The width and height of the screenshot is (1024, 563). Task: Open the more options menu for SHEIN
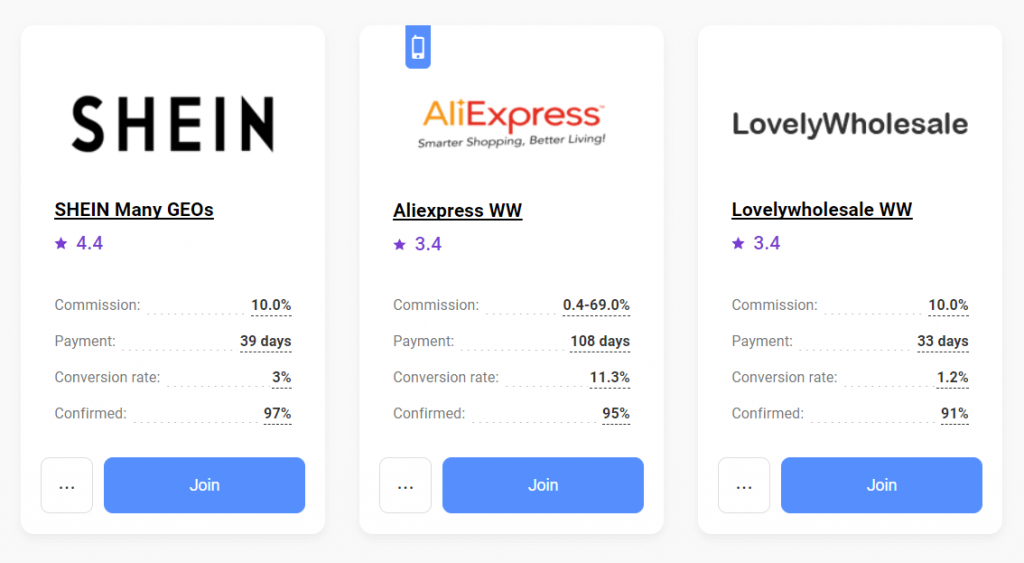67,486
